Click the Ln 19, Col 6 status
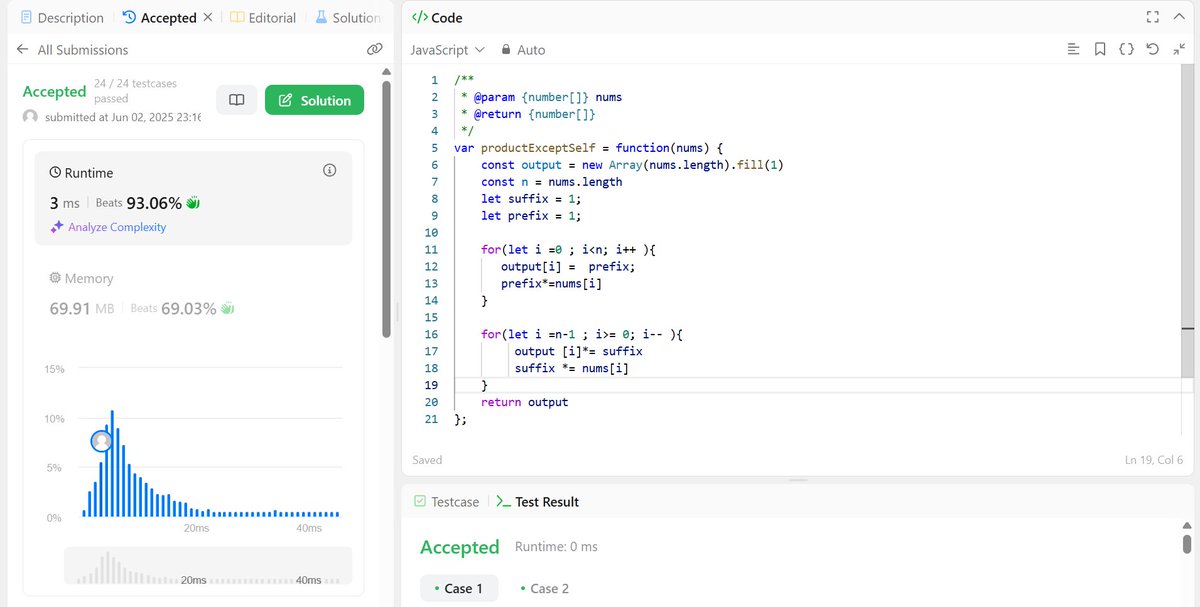1200x607 pixels. 1153,460
